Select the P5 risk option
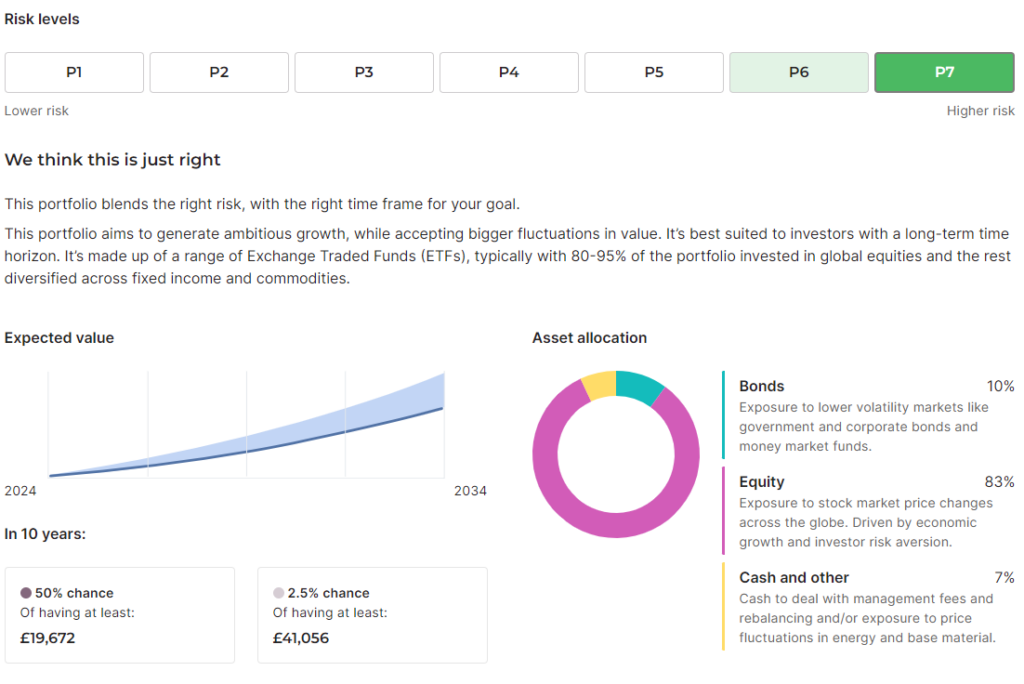 [654, 72]
